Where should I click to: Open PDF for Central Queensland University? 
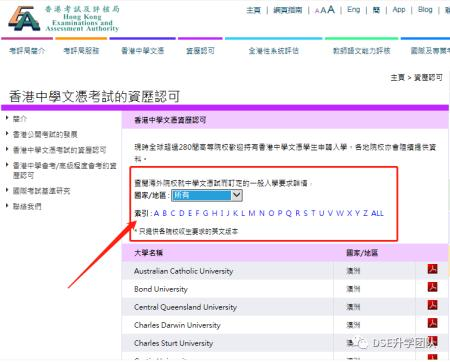(x=432, y=305)
